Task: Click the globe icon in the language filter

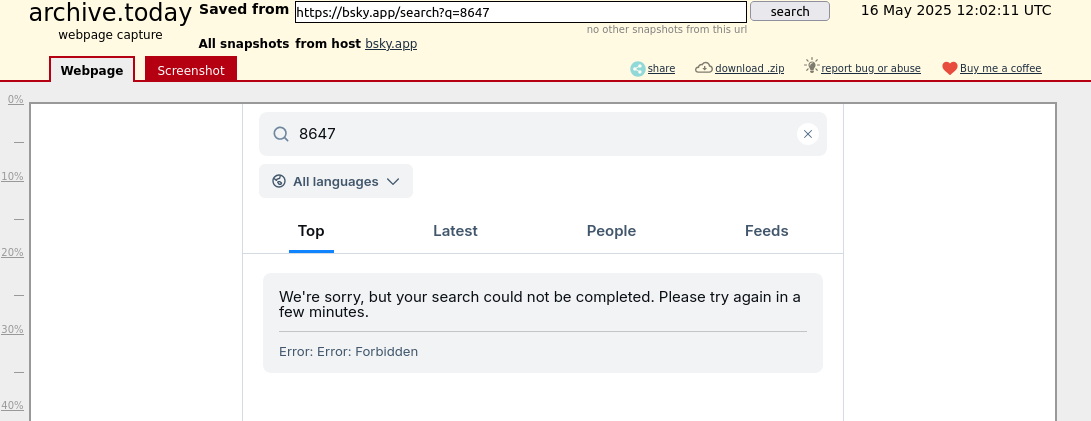Action: [x=279, y=181]
